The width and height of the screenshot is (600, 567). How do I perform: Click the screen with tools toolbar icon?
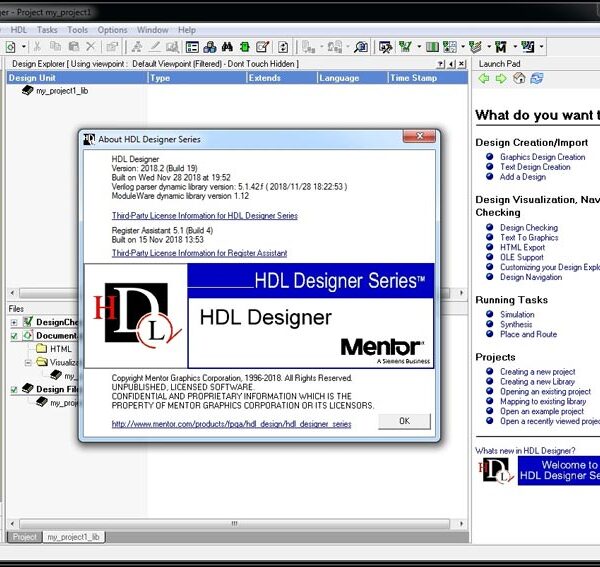point(386,47)
